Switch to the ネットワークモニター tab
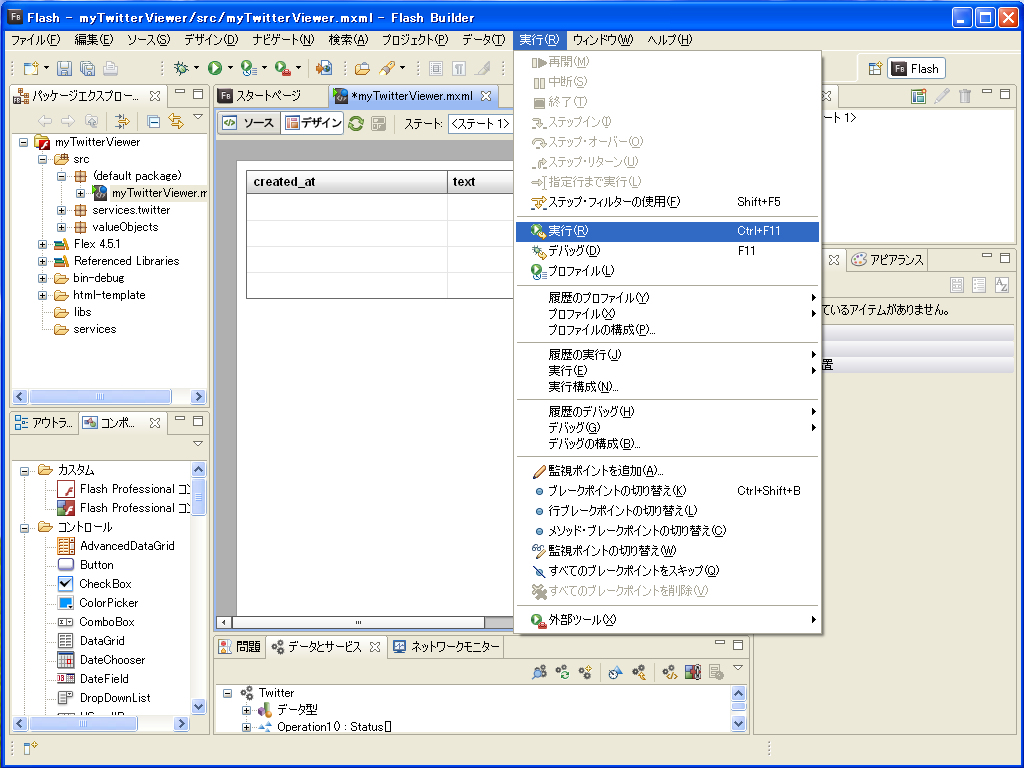 pyautogui.click(x=447, y=647)
